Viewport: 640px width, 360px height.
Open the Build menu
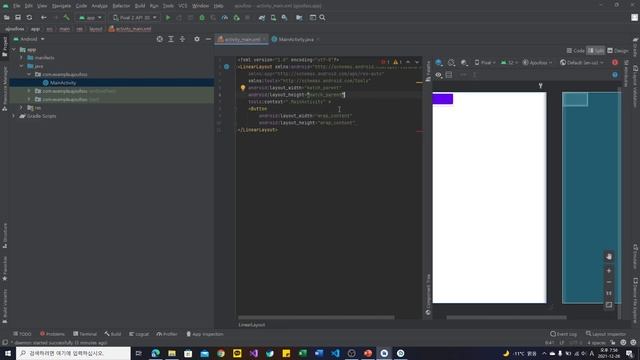[x=140, y=6]
